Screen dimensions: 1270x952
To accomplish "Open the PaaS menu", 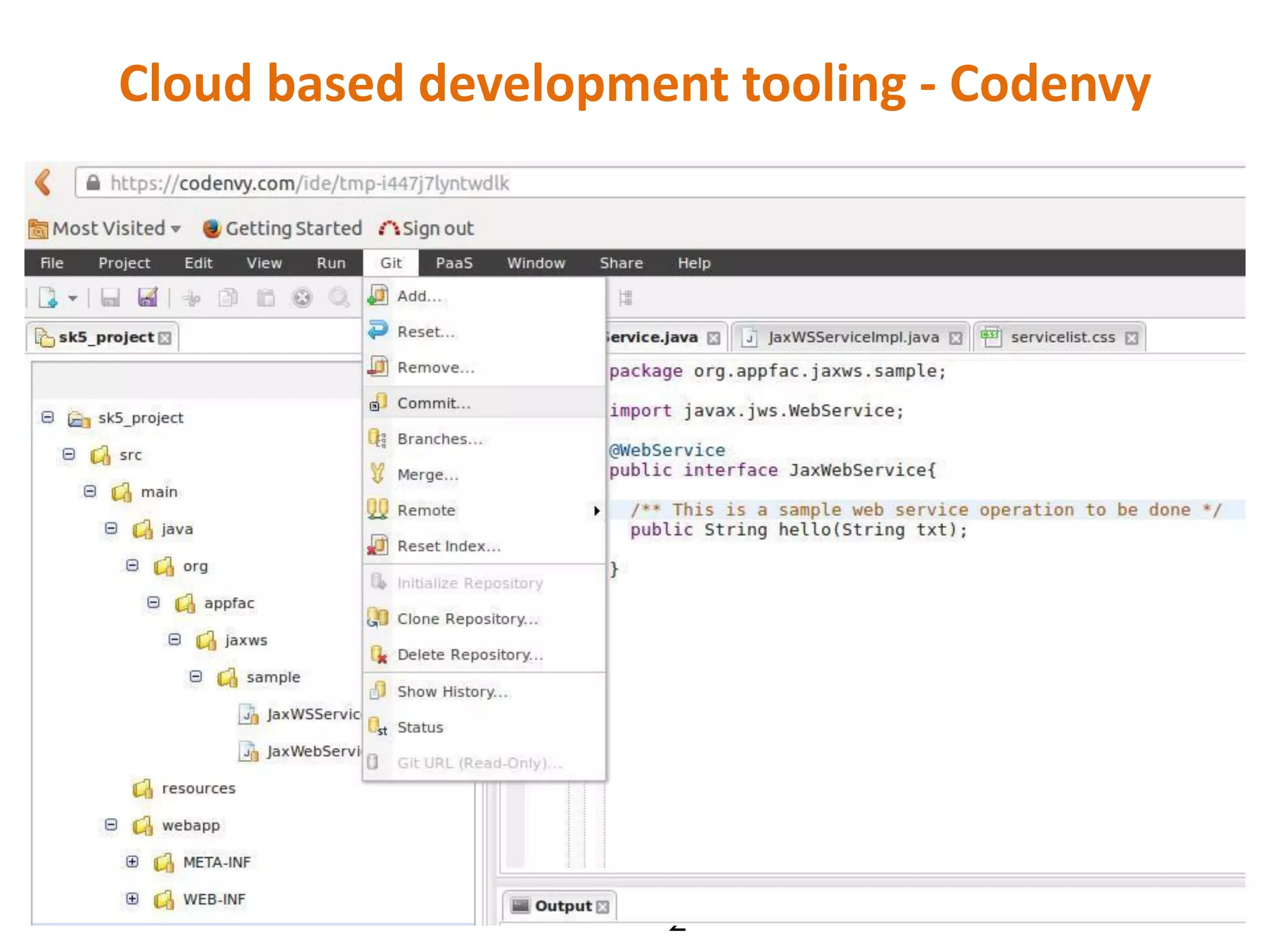I will [454, 263].
